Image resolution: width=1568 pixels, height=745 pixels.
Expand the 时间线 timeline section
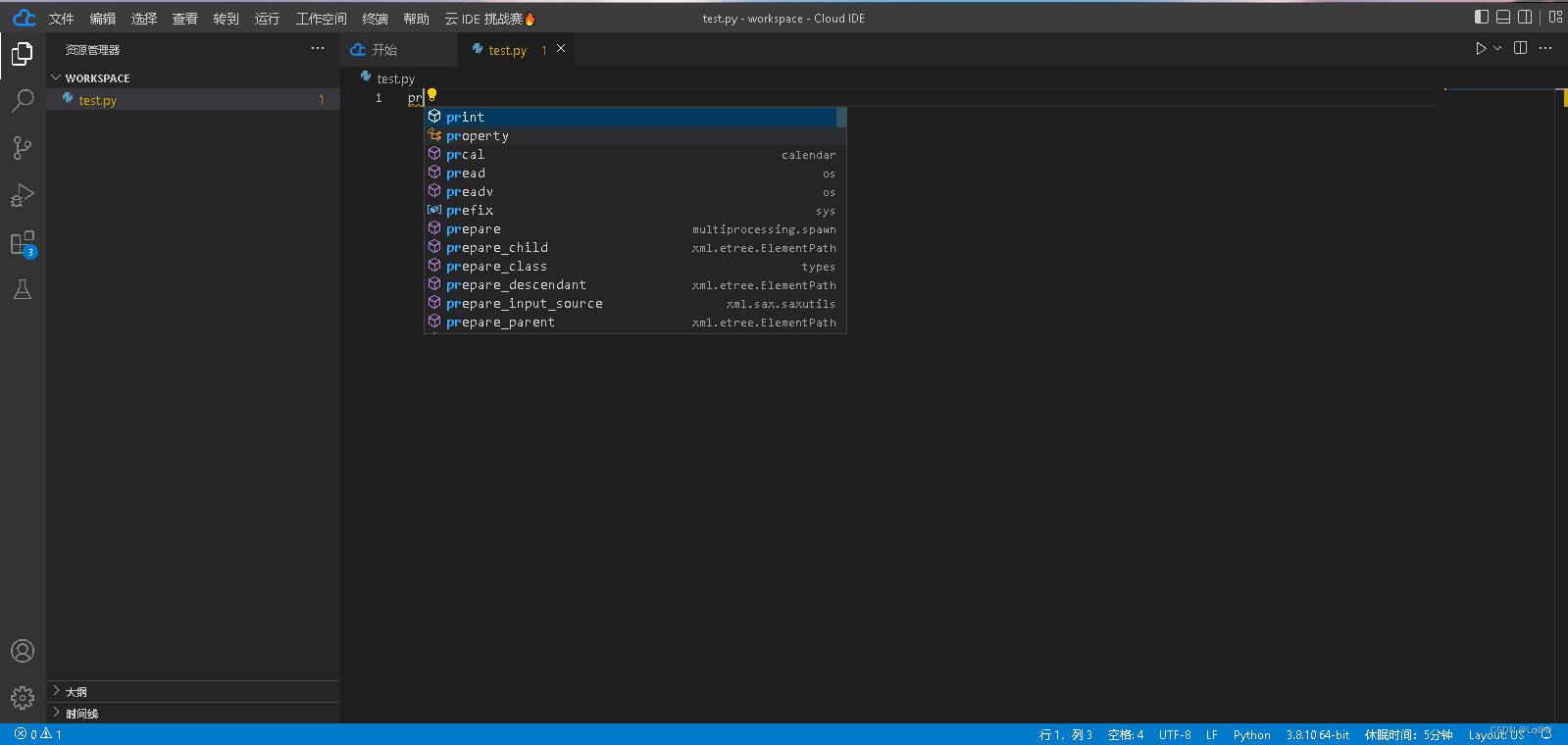(193, 714)
